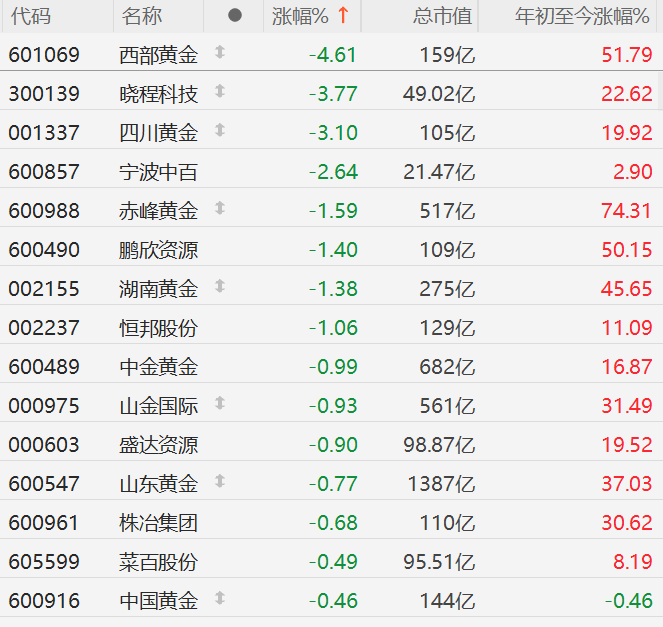Click market cap 682亿
663x627 pixels.
coord(447,367)
